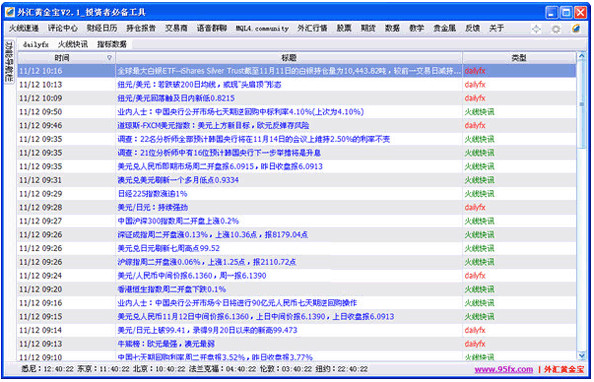Open the 深证成指 报8179.04点 headline

click(213, 235)
